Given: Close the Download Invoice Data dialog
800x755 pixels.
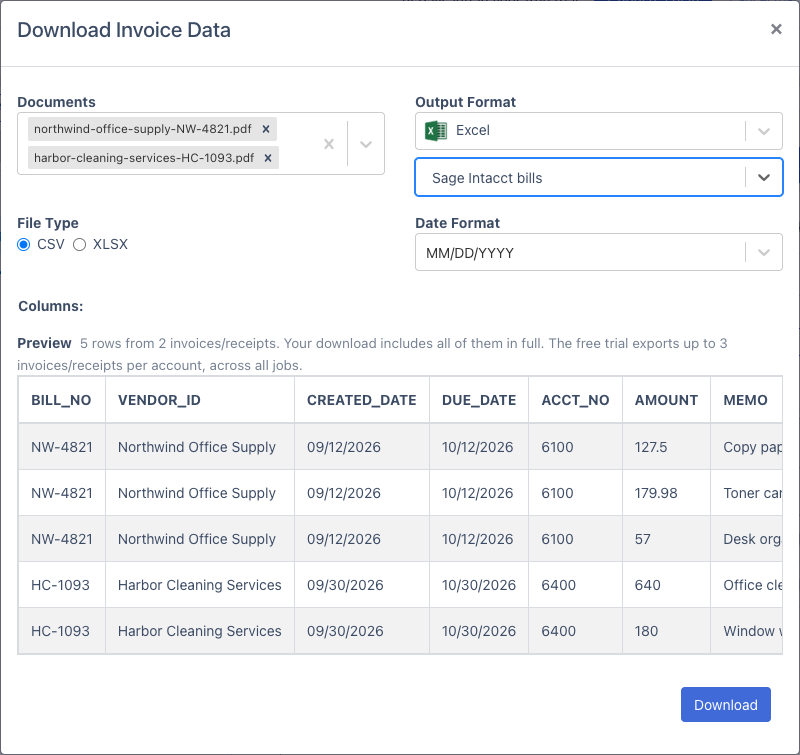Looking at the screenshot, I should tap(776, 29).
